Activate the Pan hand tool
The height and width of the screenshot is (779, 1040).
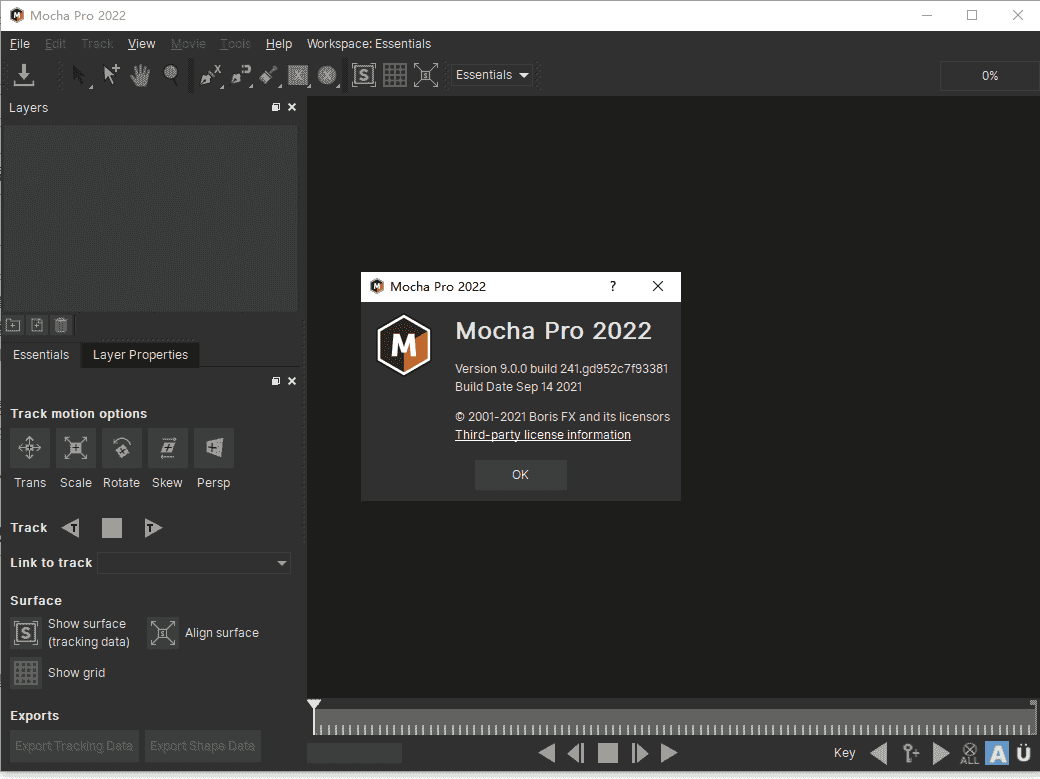pos(140,75)
